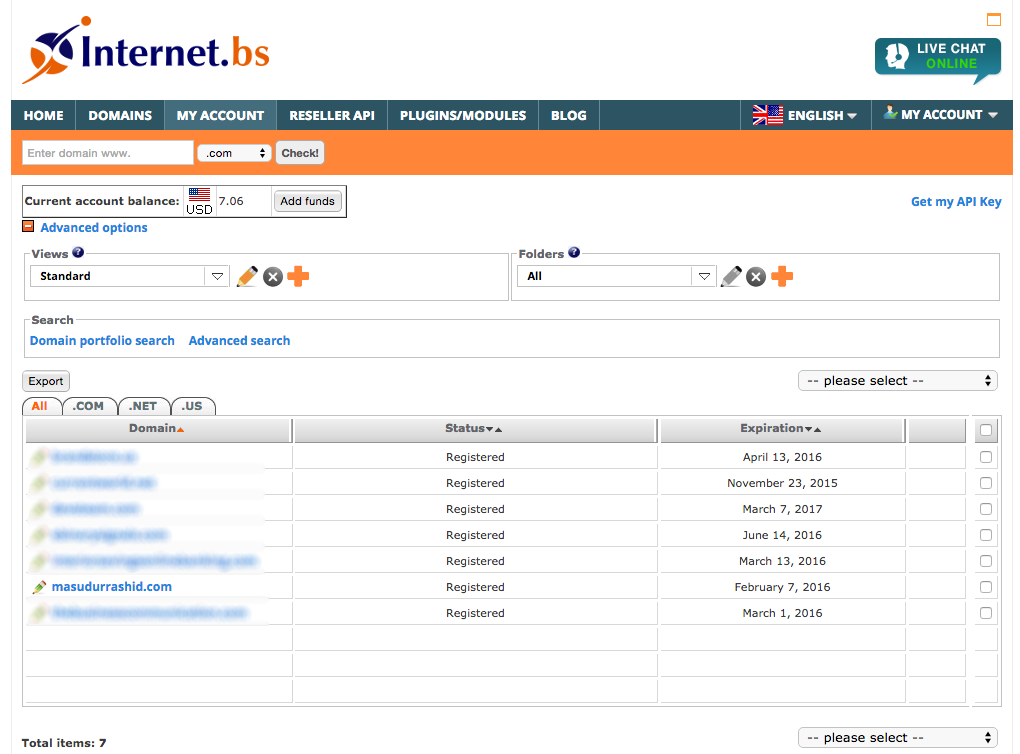Click the delete X icon in Views
The image size is (1020, 754).
273,277
